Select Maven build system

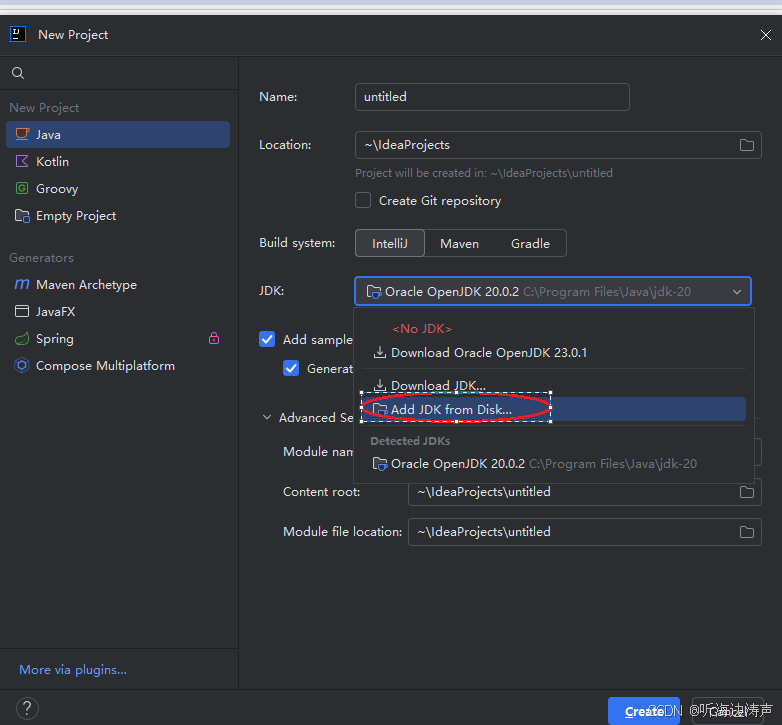[459, 243]
